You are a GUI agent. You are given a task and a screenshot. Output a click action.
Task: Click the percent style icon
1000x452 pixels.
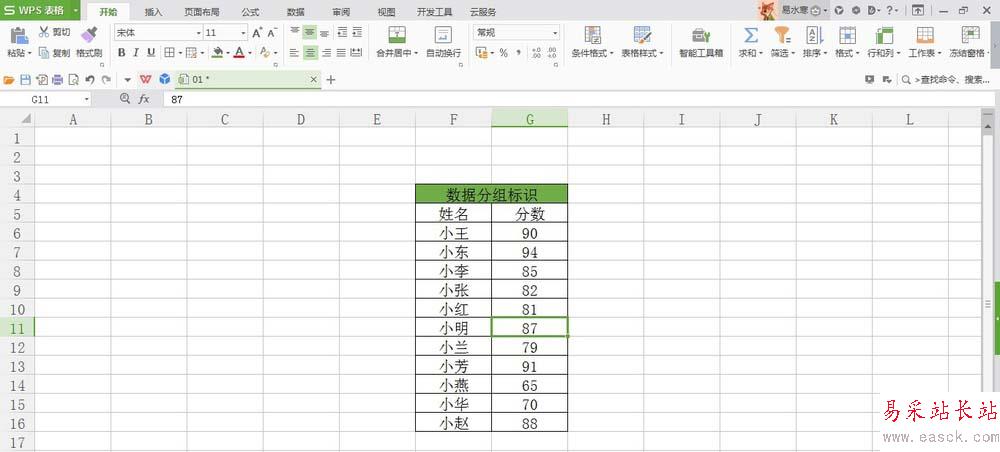[503, 53]
